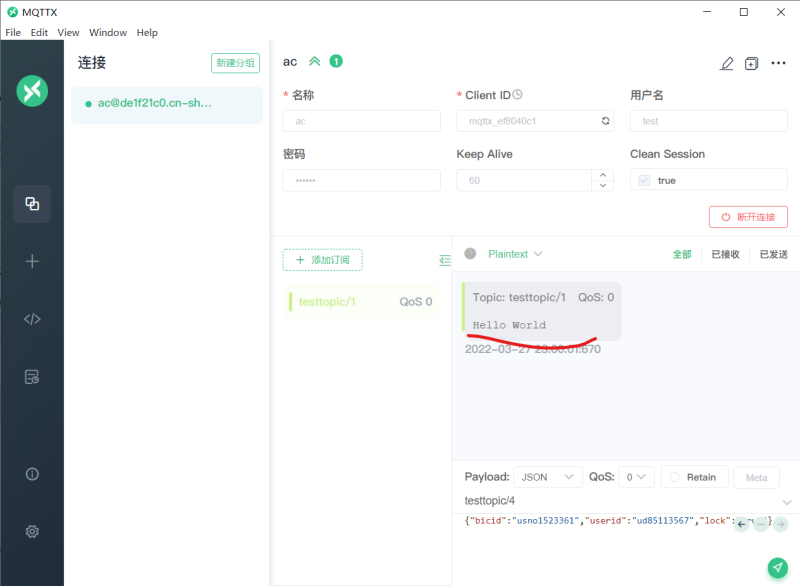Open the Settings gear icon
The image size is (800, 586).
32,531
